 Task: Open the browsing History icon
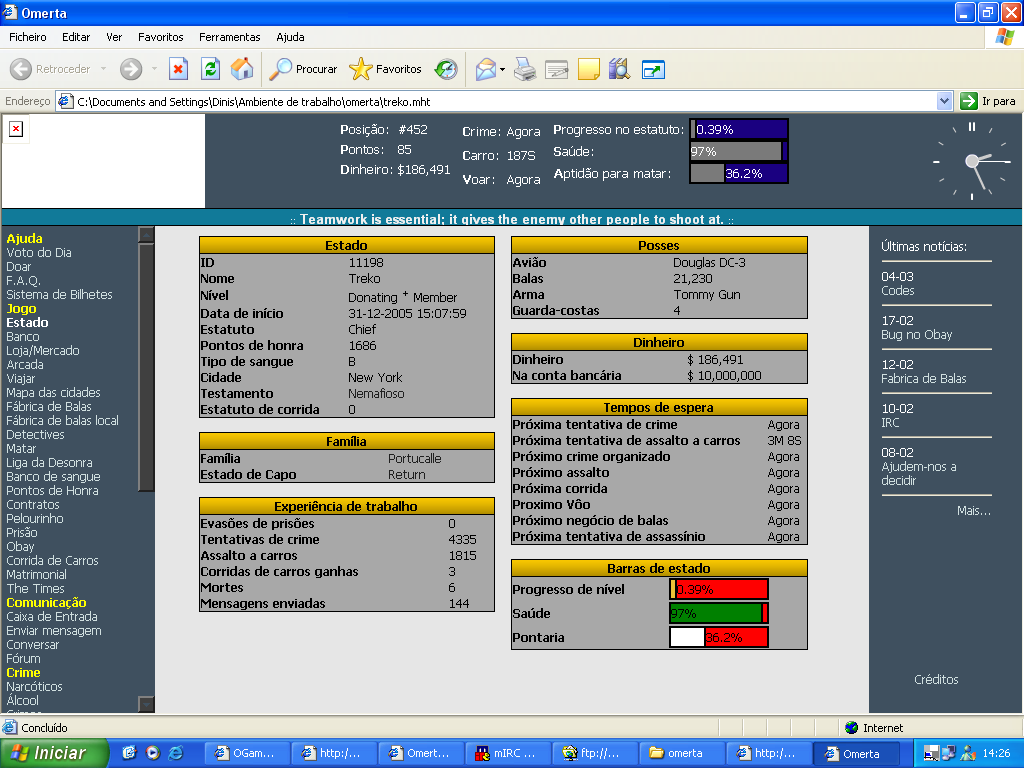pos(446,69)
